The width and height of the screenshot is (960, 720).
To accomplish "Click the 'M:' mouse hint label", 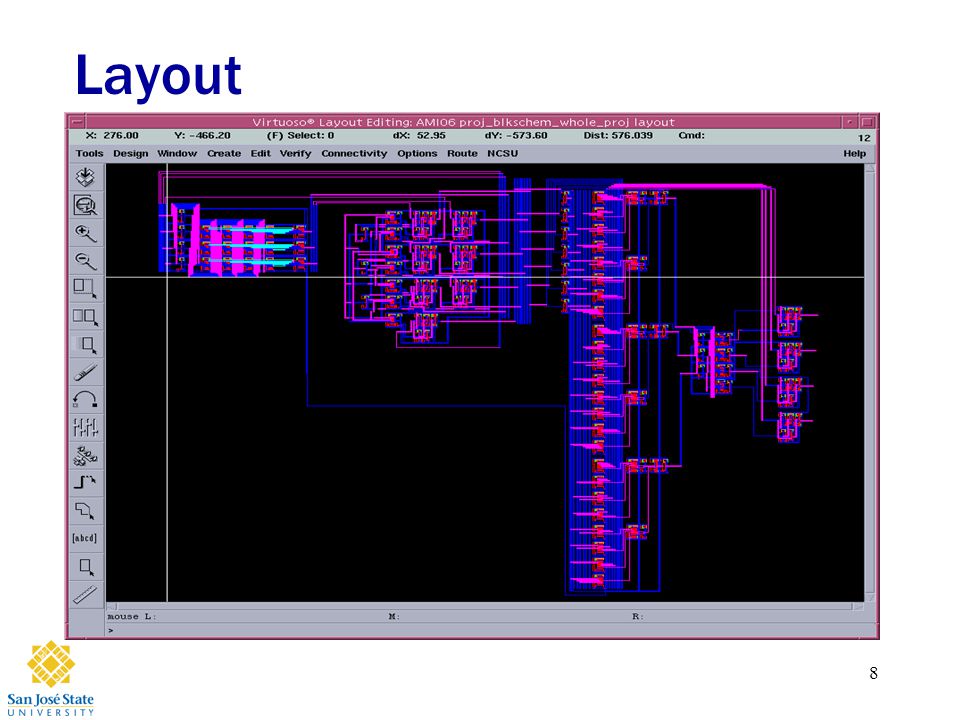I will pos(394,617).
